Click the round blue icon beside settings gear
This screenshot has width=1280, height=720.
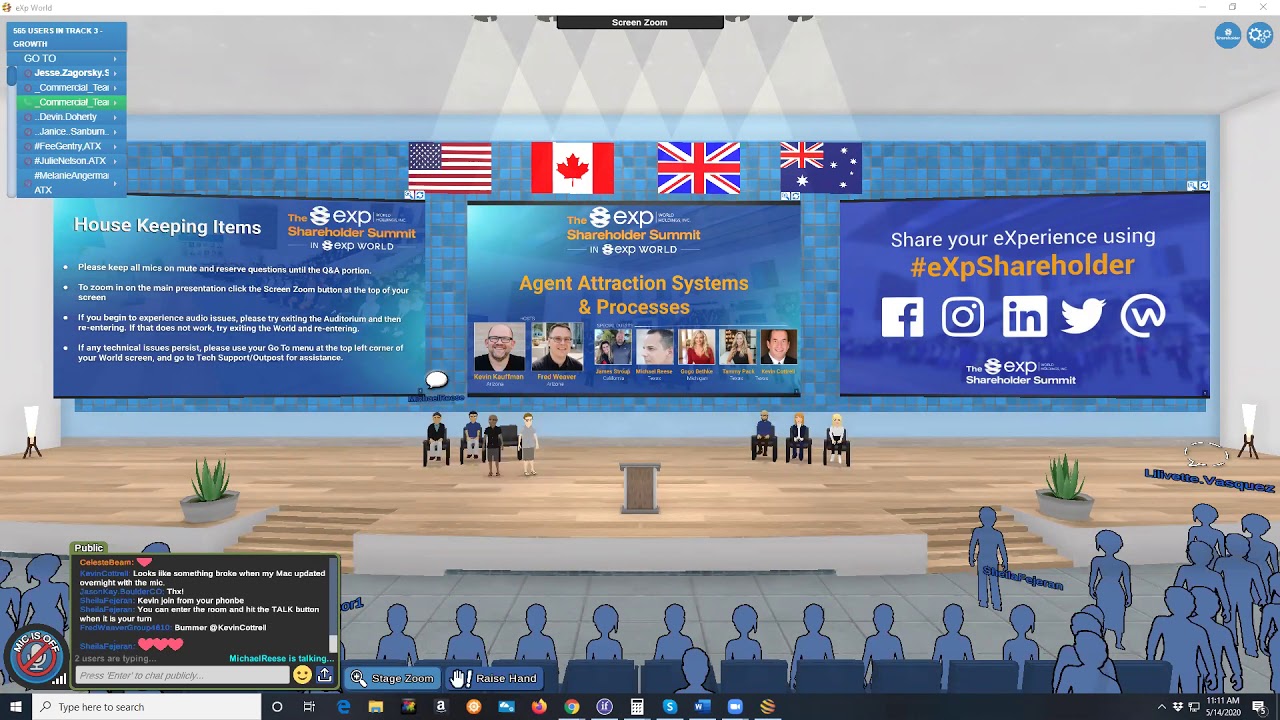click(x=1228, y=36)
